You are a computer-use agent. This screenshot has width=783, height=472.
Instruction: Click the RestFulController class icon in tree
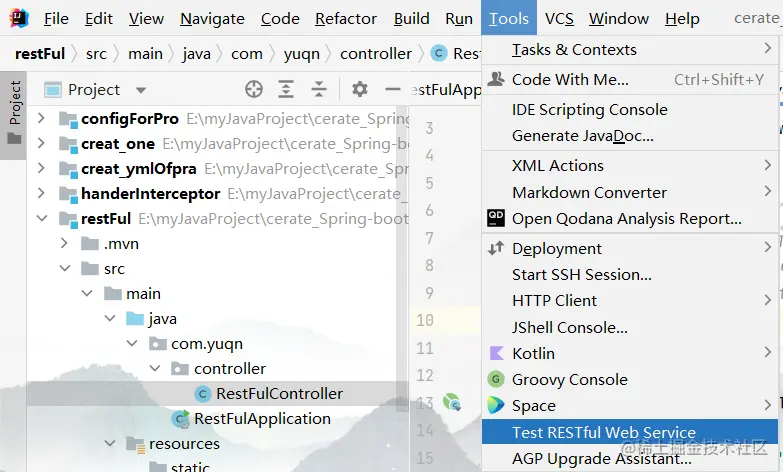(x=202, y=394)
